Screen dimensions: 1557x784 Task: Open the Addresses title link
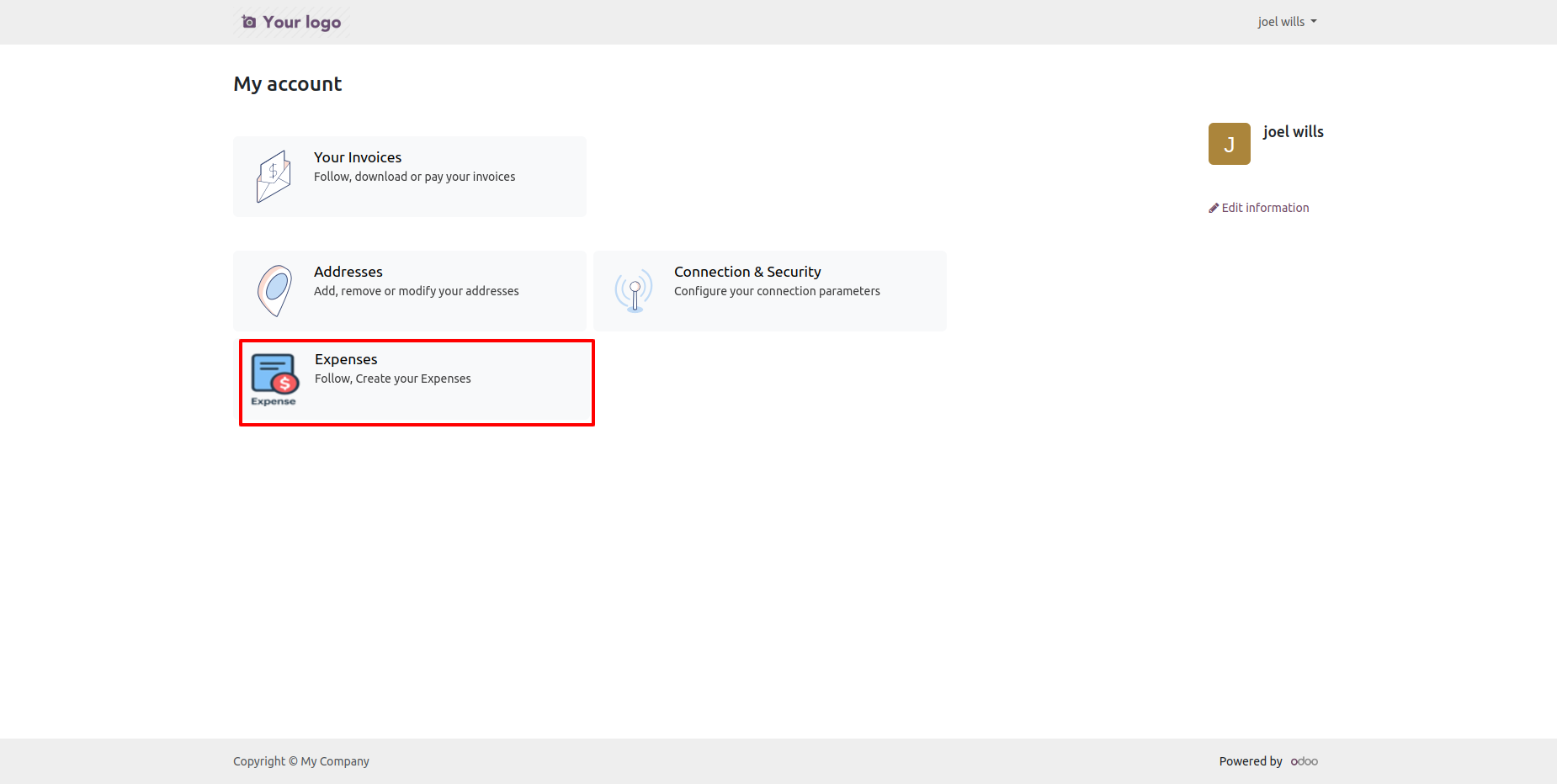coord(348,272)
